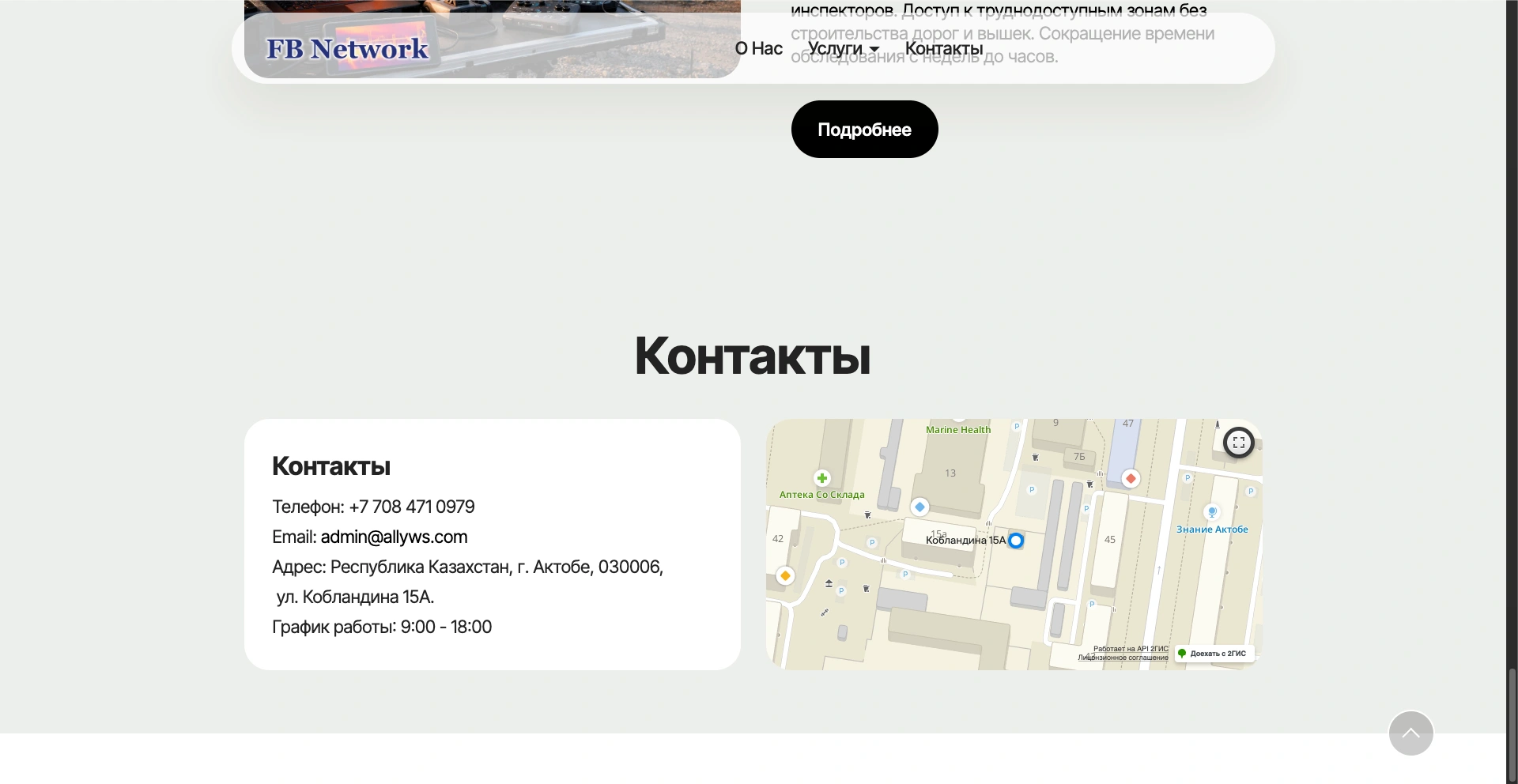The width and height of the screenshot is (1518, 784).
Task: Click building number 13 on the map
Action: tap(950, 473)
